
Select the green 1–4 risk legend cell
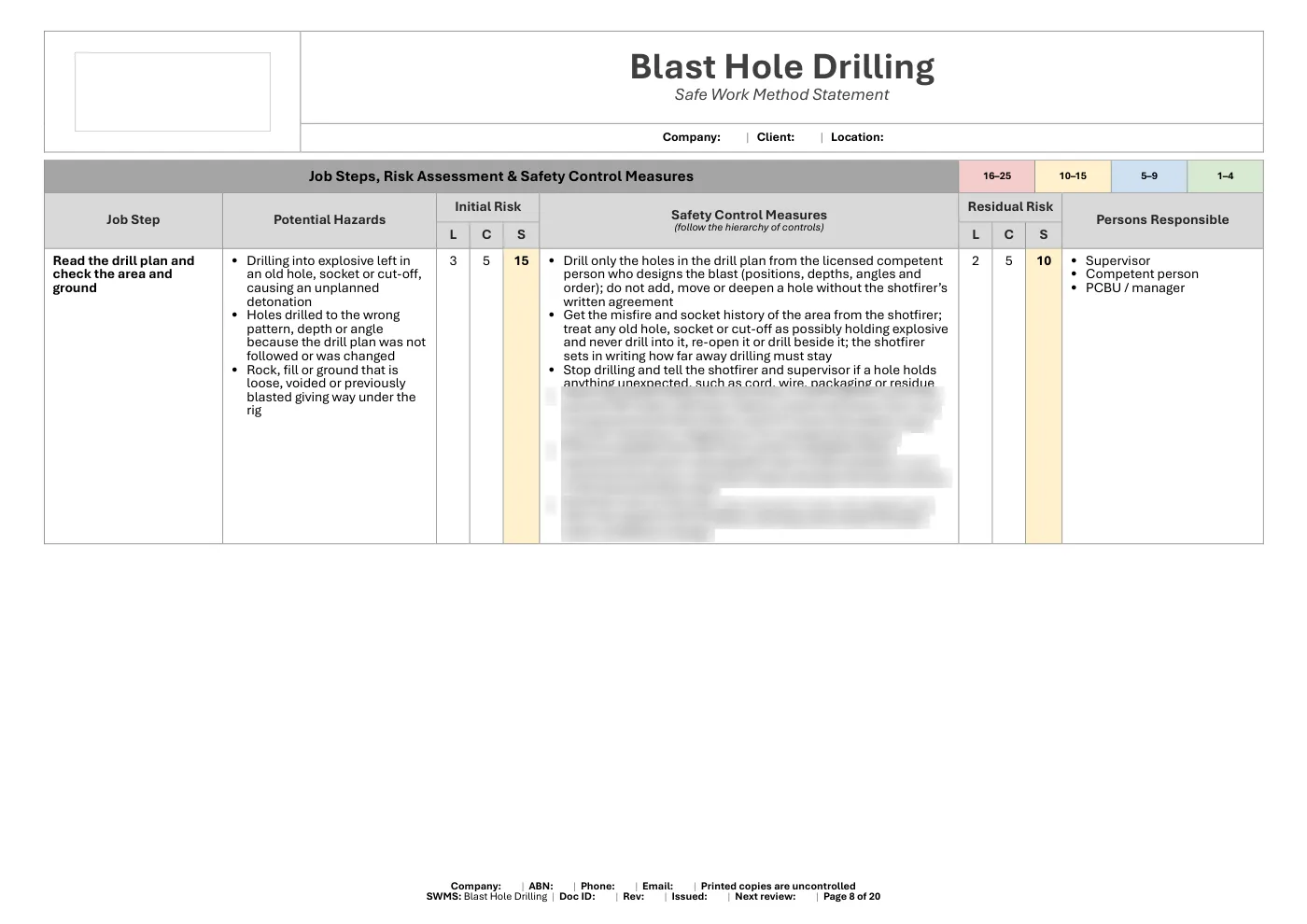tap(1225, 176)
